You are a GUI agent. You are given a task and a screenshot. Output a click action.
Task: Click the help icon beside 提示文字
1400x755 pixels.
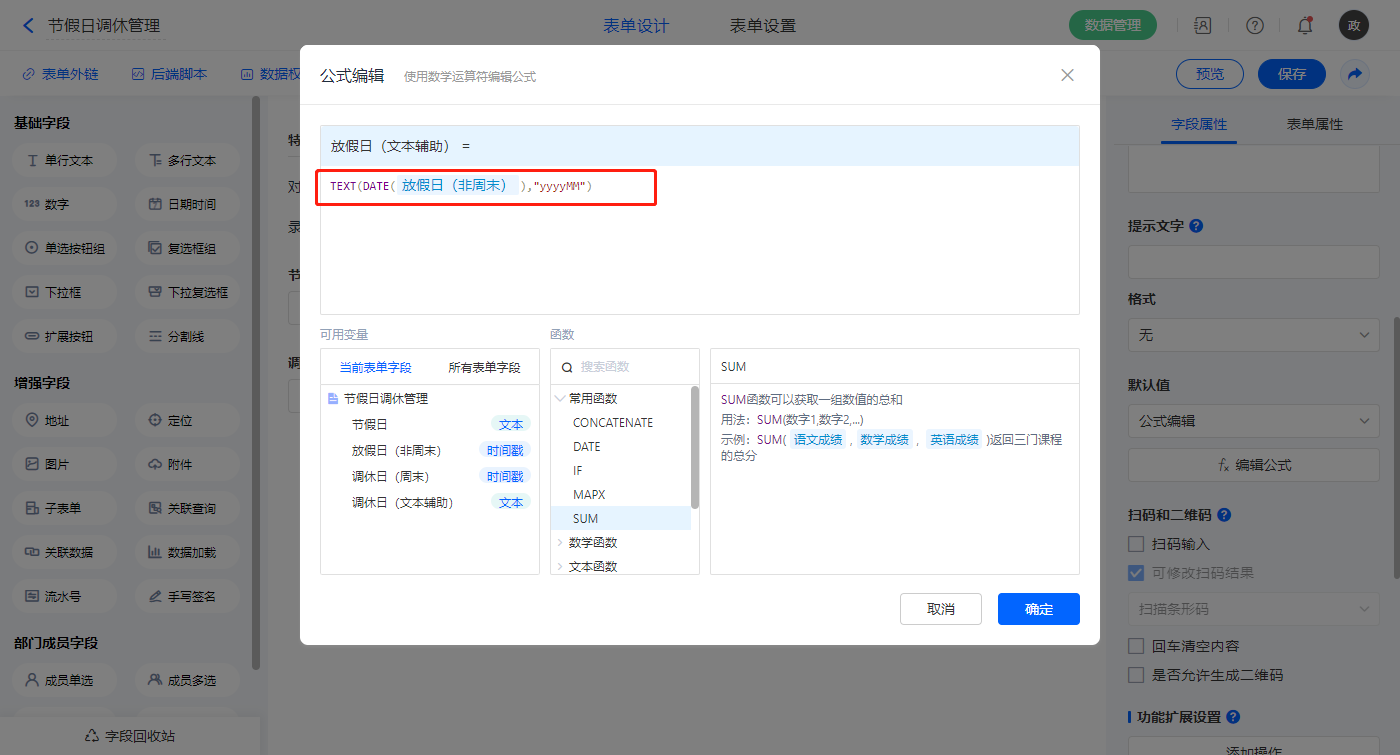pos(1196,226)
